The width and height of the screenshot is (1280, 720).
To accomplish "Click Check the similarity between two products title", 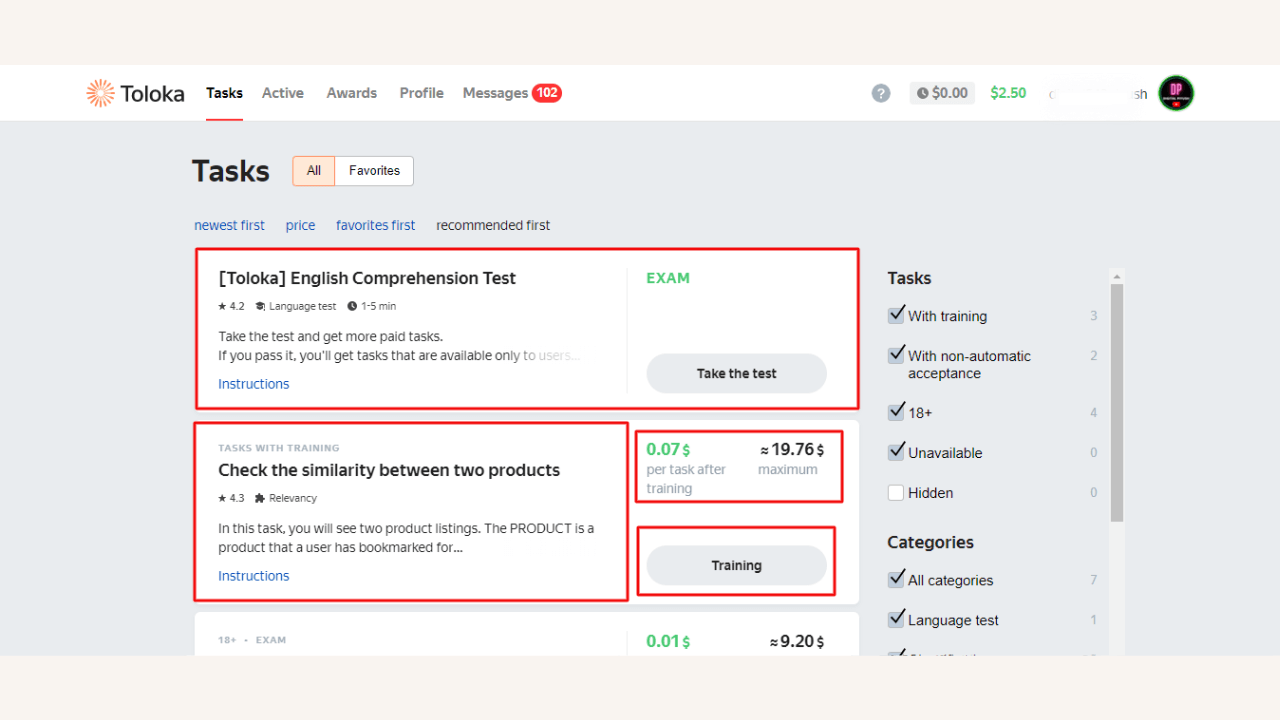I will (389, 470).
